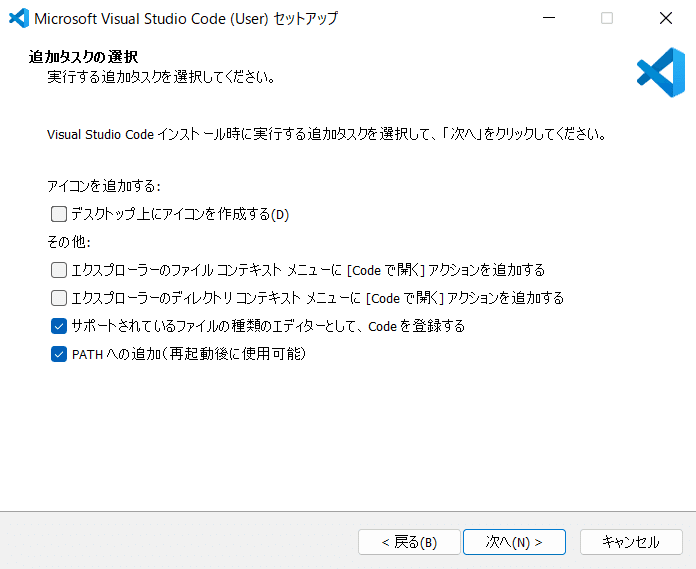Click the 実行する追加タスクを選択してください subtitle
The image size is (696, 569).
pos(162,77)
